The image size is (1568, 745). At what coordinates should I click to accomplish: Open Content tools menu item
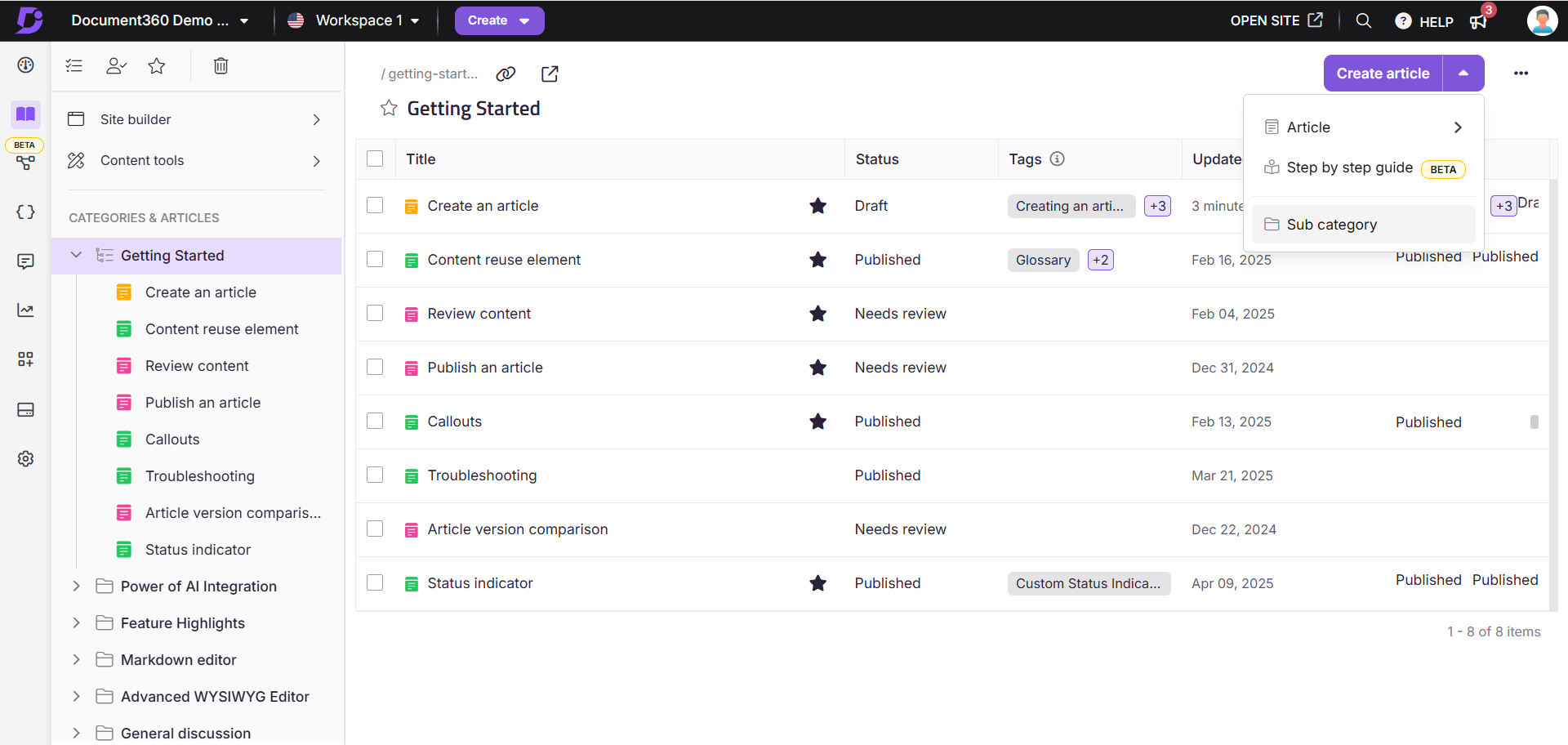tap(196, 161)
